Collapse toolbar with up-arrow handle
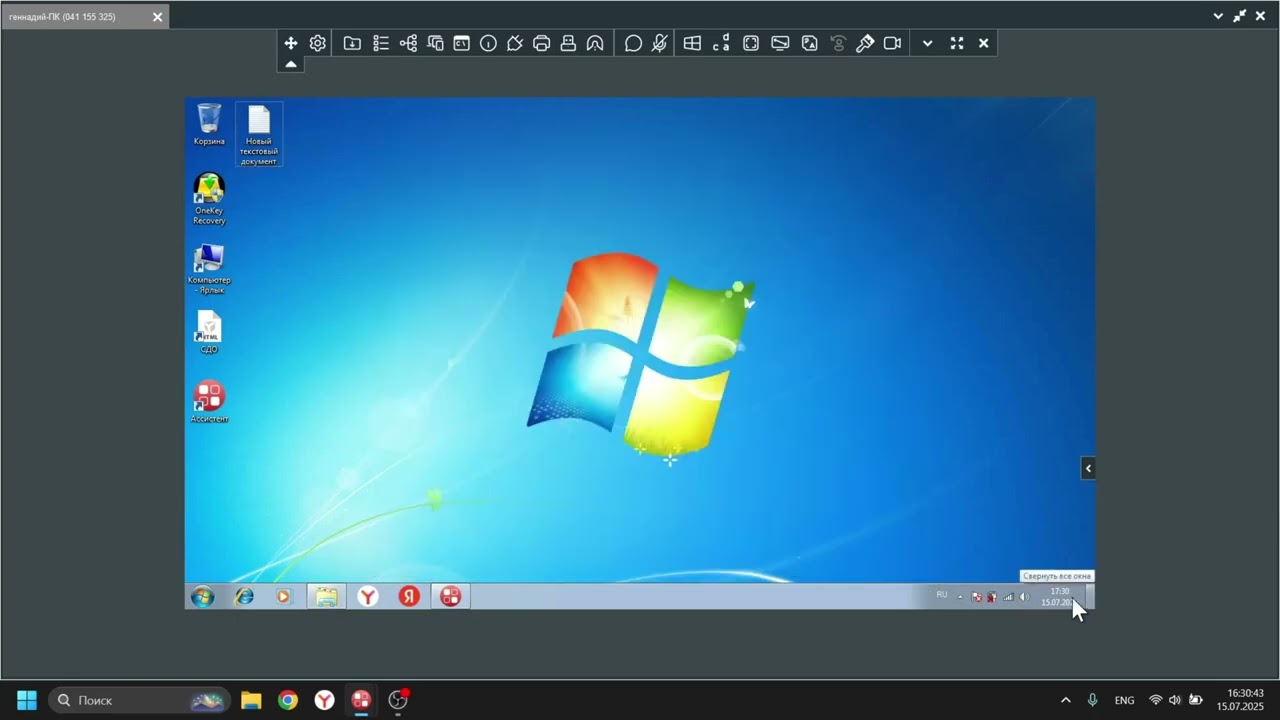Screen dimensions: 1280x720 tap(290, 64)
